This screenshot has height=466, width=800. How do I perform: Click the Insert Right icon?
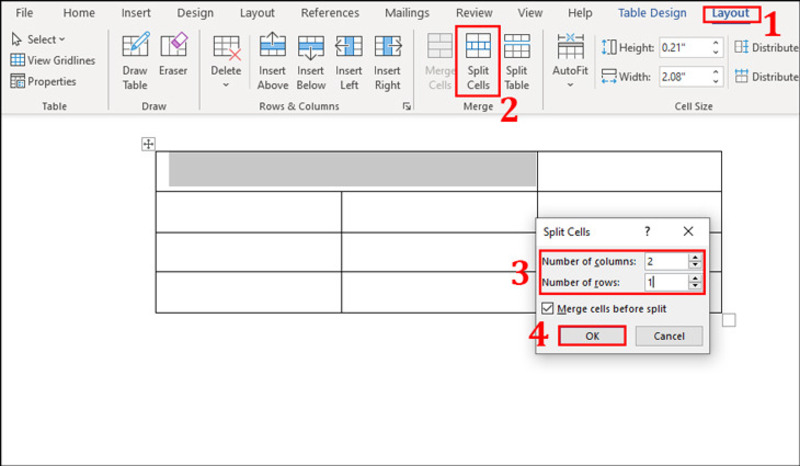click(x=387, y=61)
